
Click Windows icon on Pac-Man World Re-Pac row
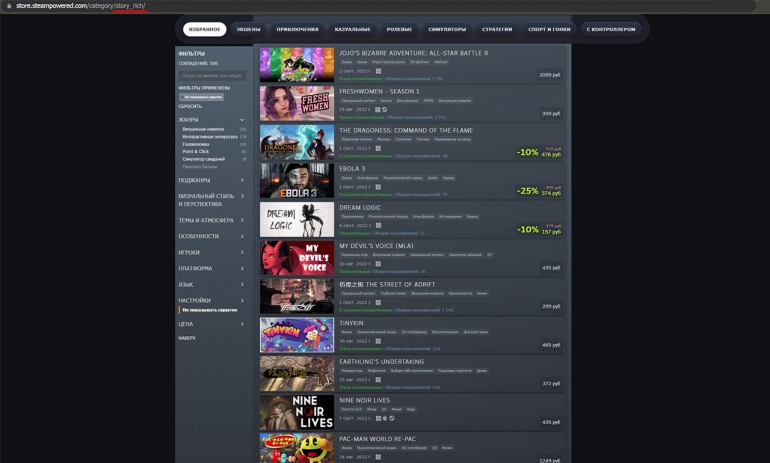tap(378, 457)
